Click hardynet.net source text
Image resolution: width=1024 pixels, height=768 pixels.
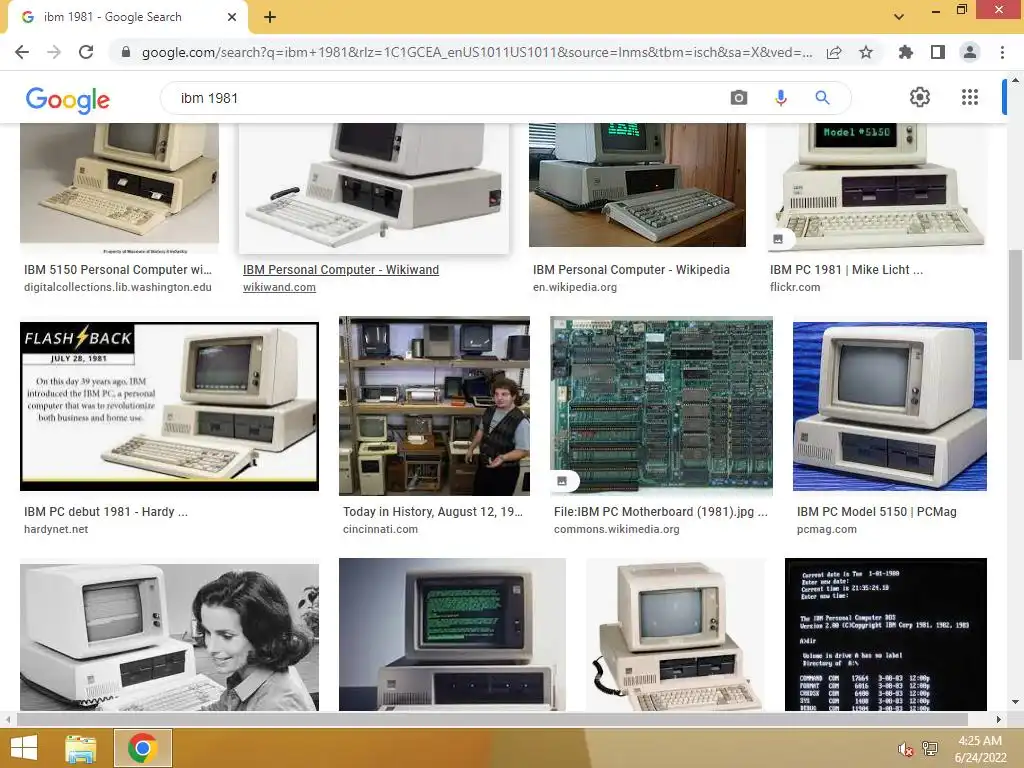click(x=56, y=530)
